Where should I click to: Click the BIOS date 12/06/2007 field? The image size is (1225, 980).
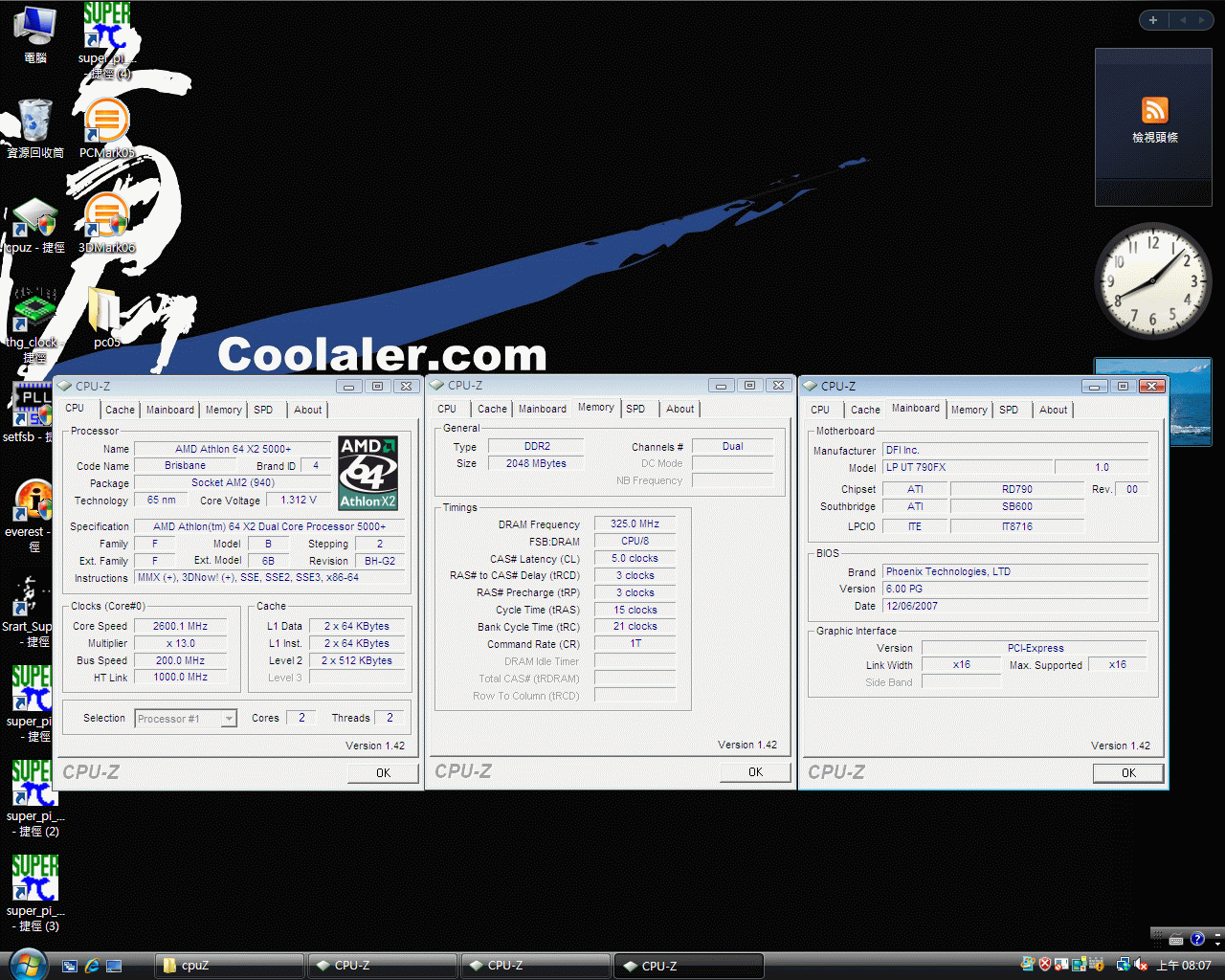[x=1014, y=606]
